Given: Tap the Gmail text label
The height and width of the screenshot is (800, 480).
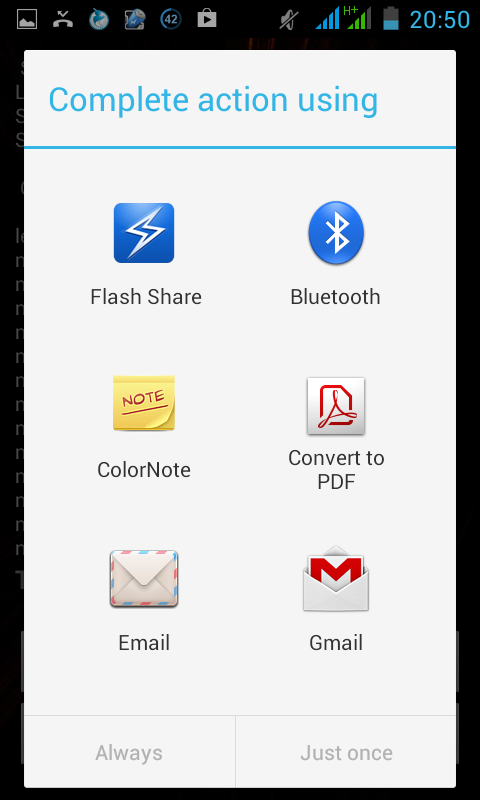Looking at the screenshot, I should (336, 643).
